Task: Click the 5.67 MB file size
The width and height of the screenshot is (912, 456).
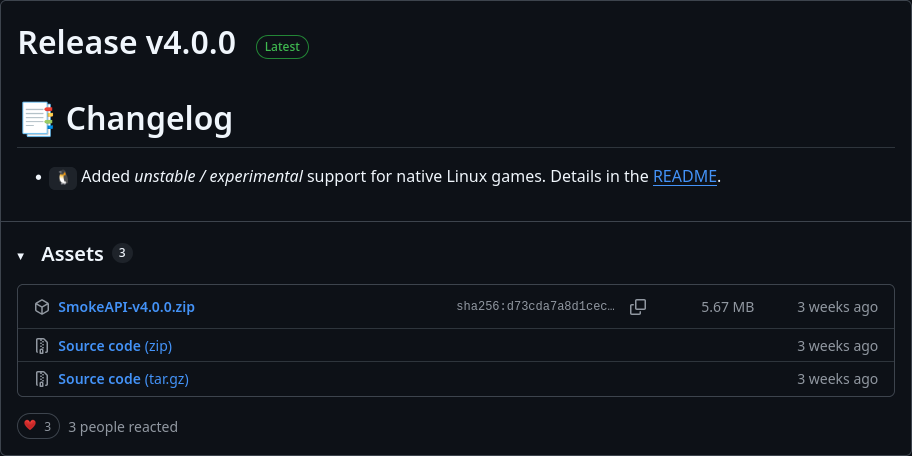Action: point(728,307)
